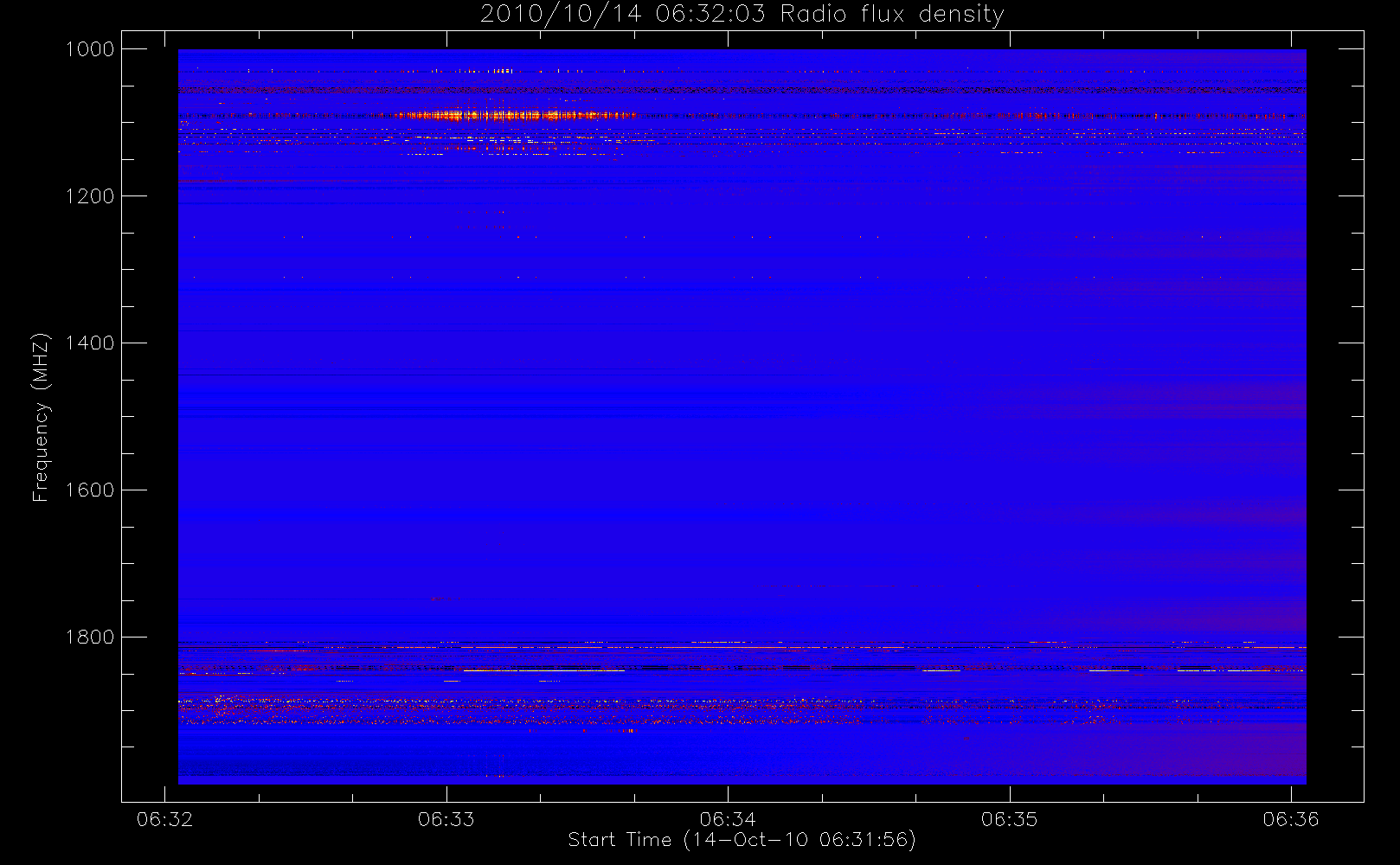
Task: Click the "Start Time (14-Oct-10 06:31:56)" axis label
Action: (x=742, y=840)
